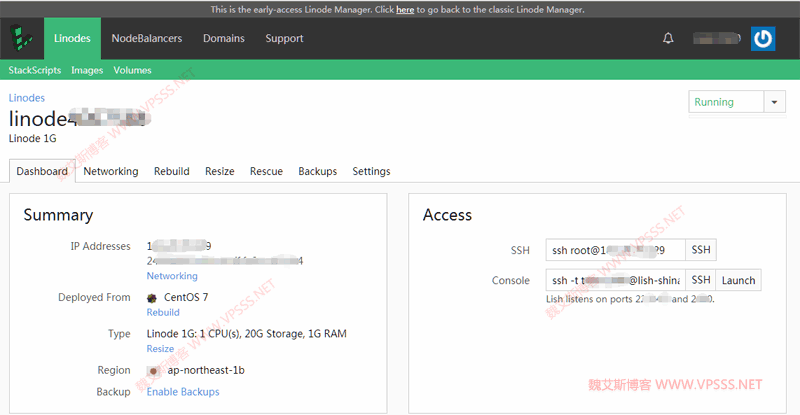Click the region flag icon
Viewport: 800px width, 415px height.
pyautogui.click(x=153, y=370)
